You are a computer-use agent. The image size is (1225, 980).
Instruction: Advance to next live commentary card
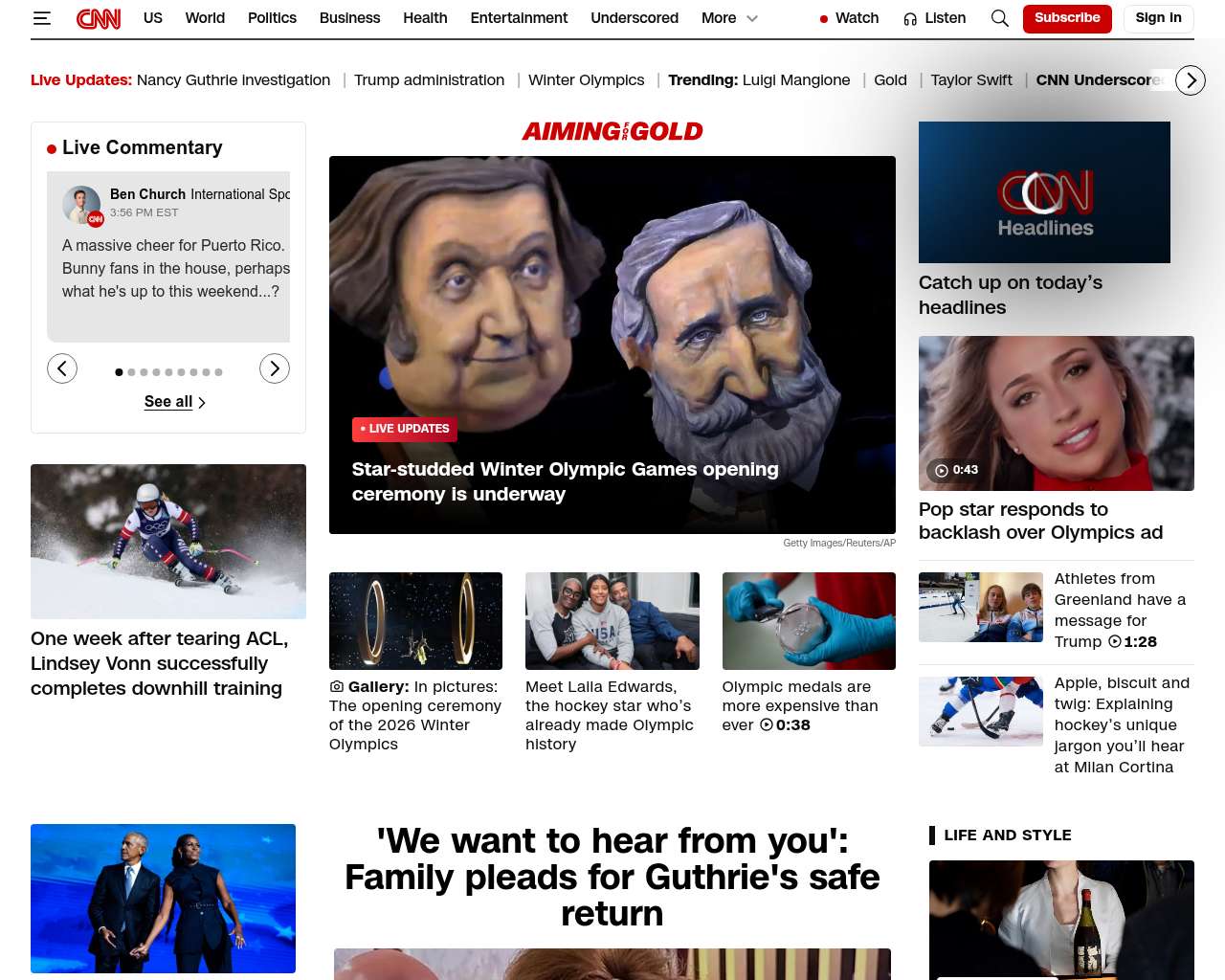coord(275,368)
